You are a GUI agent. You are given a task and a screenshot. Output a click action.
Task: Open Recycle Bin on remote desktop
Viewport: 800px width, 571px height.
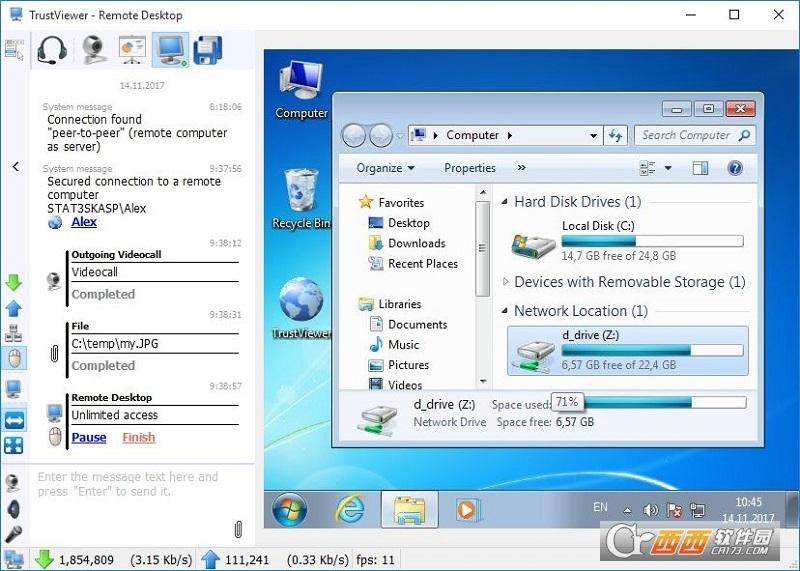click(x=301, y=199)
